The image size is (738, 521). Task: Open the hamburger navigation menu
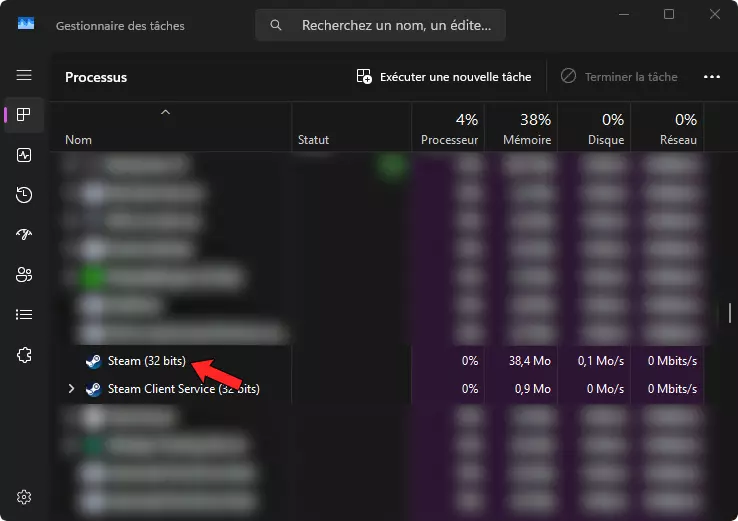tap(24, 75)
